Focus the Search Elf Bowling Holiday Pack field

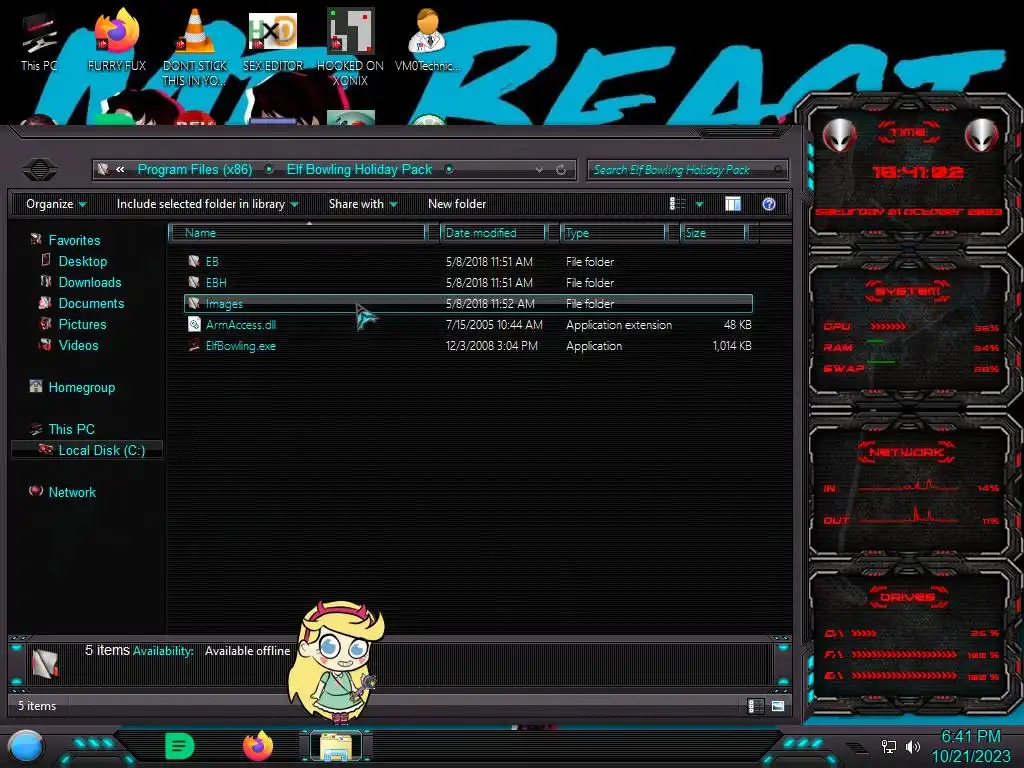tap(688, 170)
